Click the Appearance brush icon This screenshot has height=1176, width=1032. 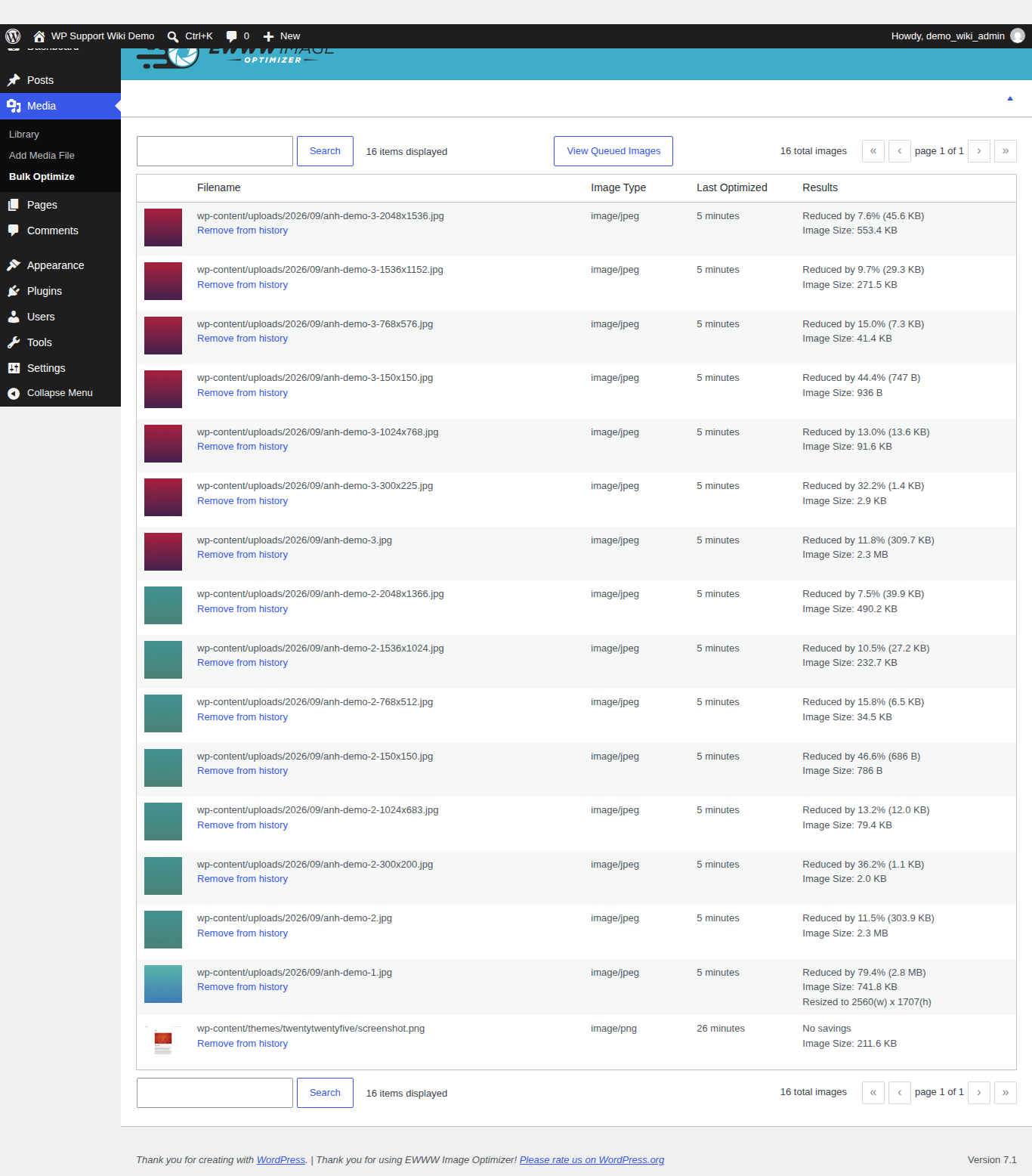14,265
